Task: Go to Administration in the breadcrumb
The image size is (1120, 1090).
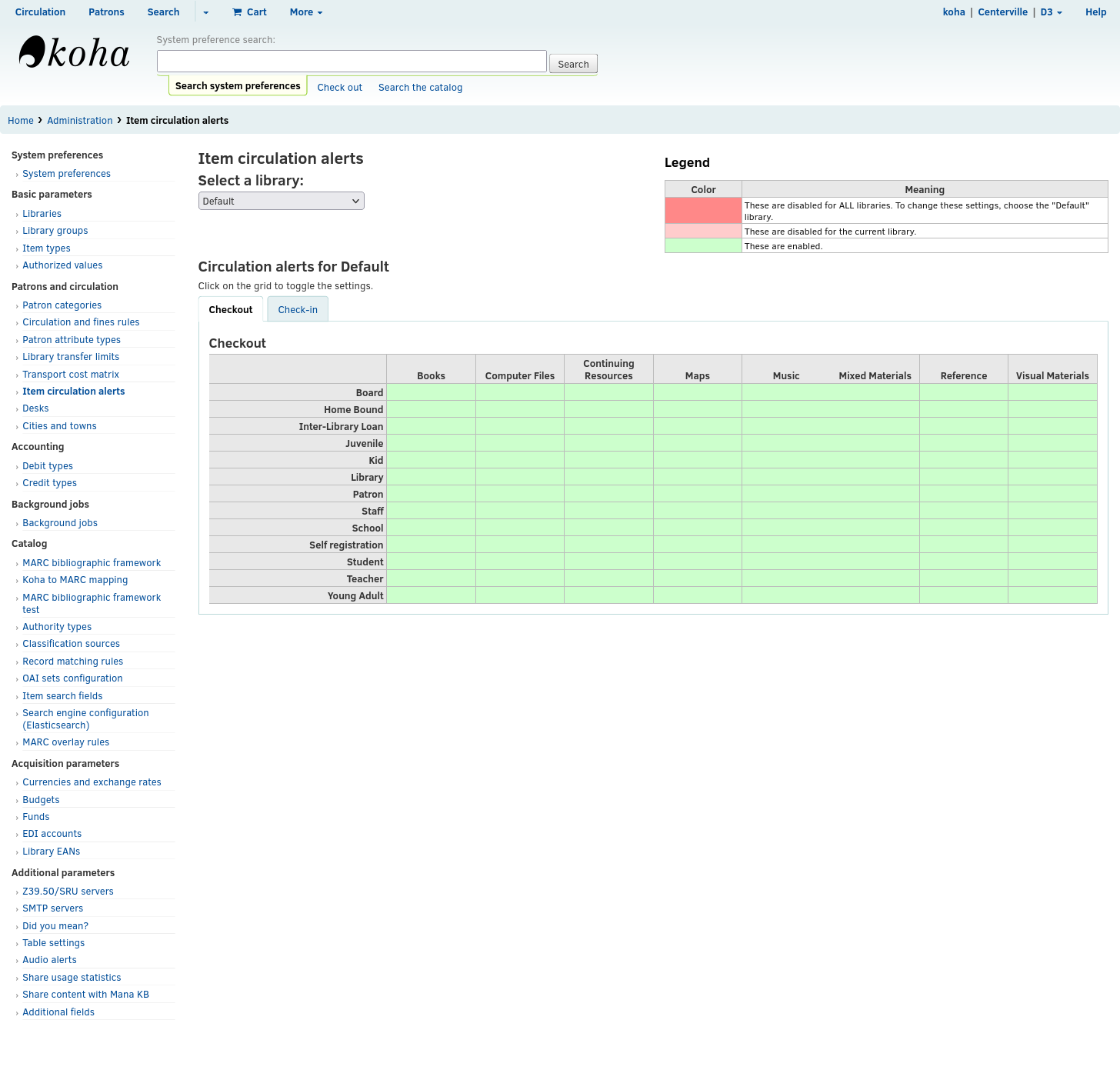Action: click(79, 121)
